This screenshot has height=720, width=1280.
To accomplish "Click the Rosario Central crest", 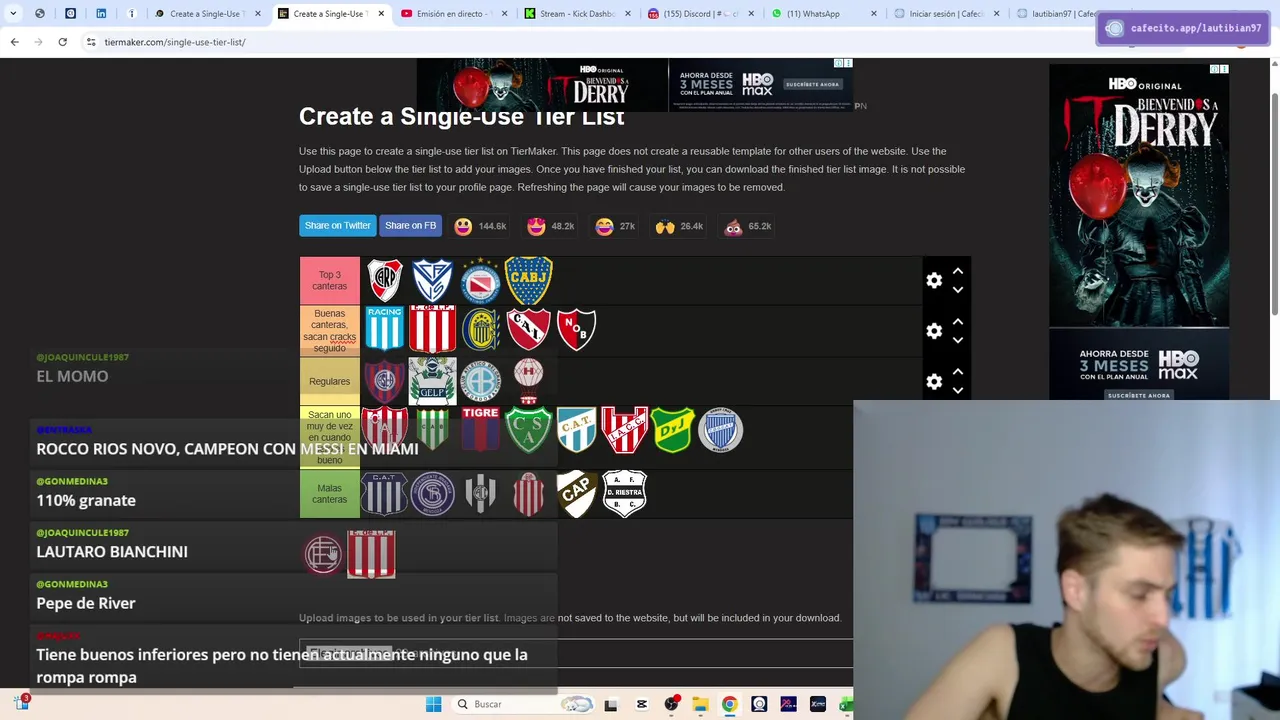I will [480, 329].
